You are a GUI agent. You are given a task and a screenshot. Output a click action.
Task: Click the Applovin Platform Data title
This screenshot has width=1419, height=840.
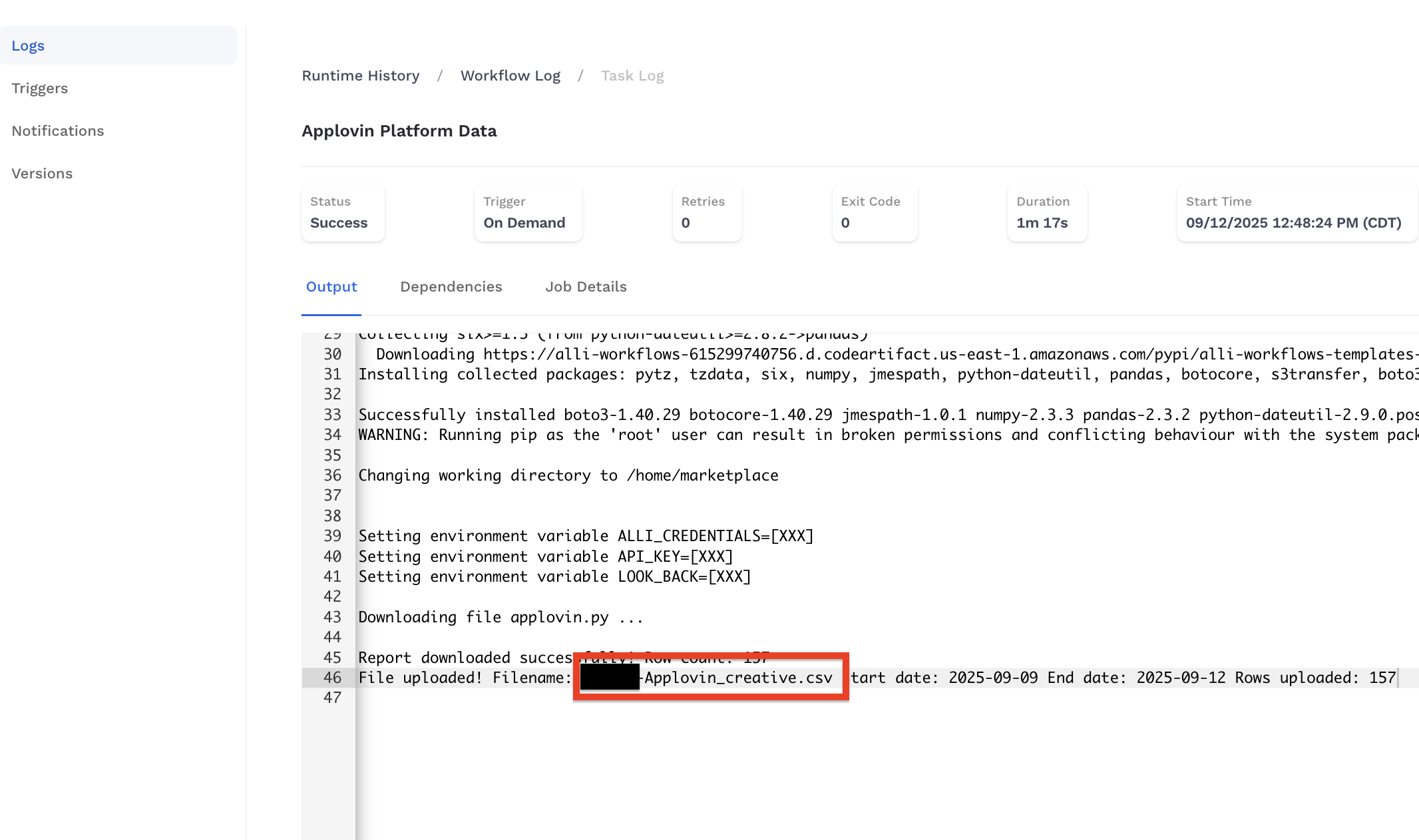(399, 130)
